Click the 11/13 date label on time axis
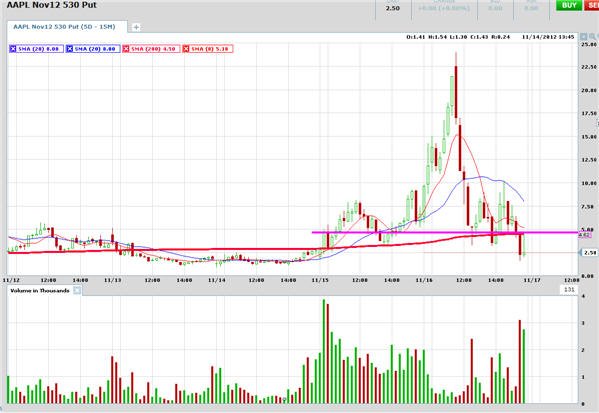 point(112,280)
